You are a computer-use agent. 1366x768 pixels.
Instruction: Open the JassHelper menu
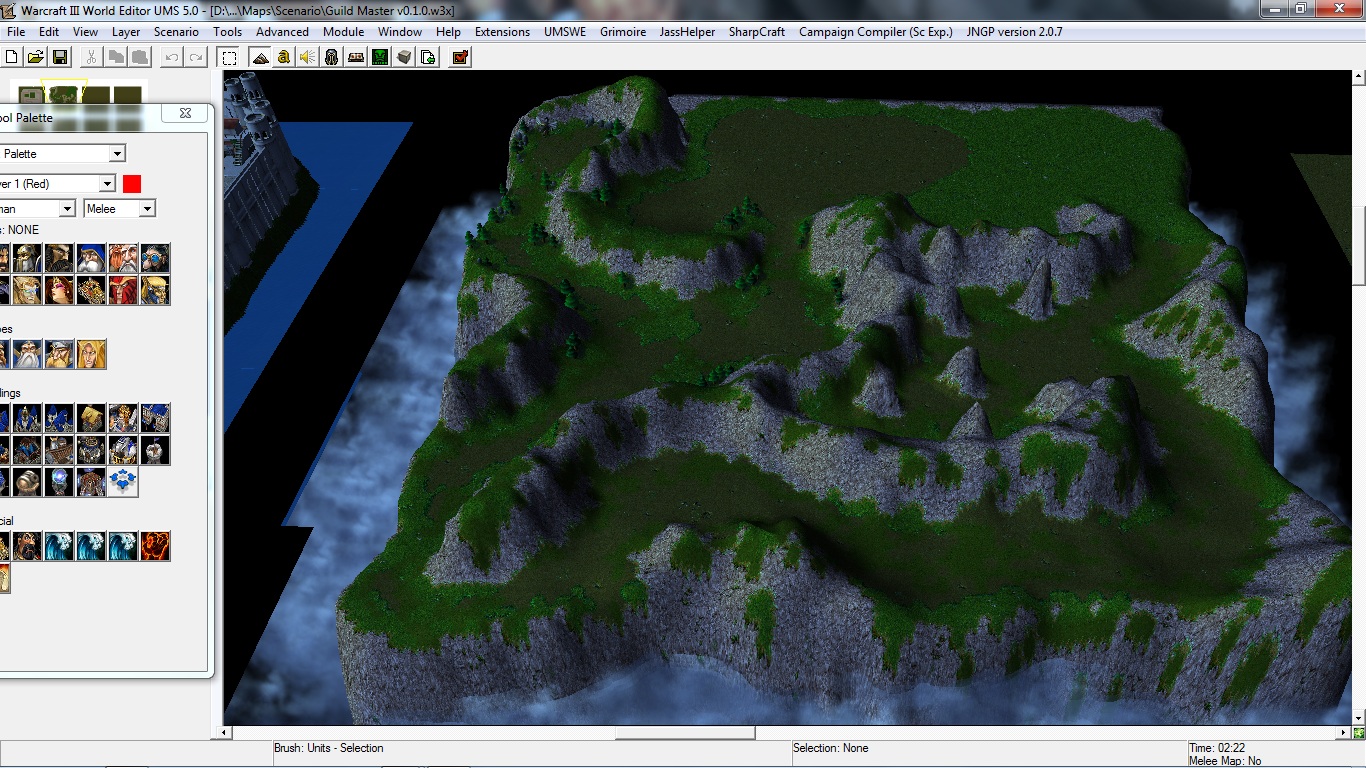click(x=687, y=31)
